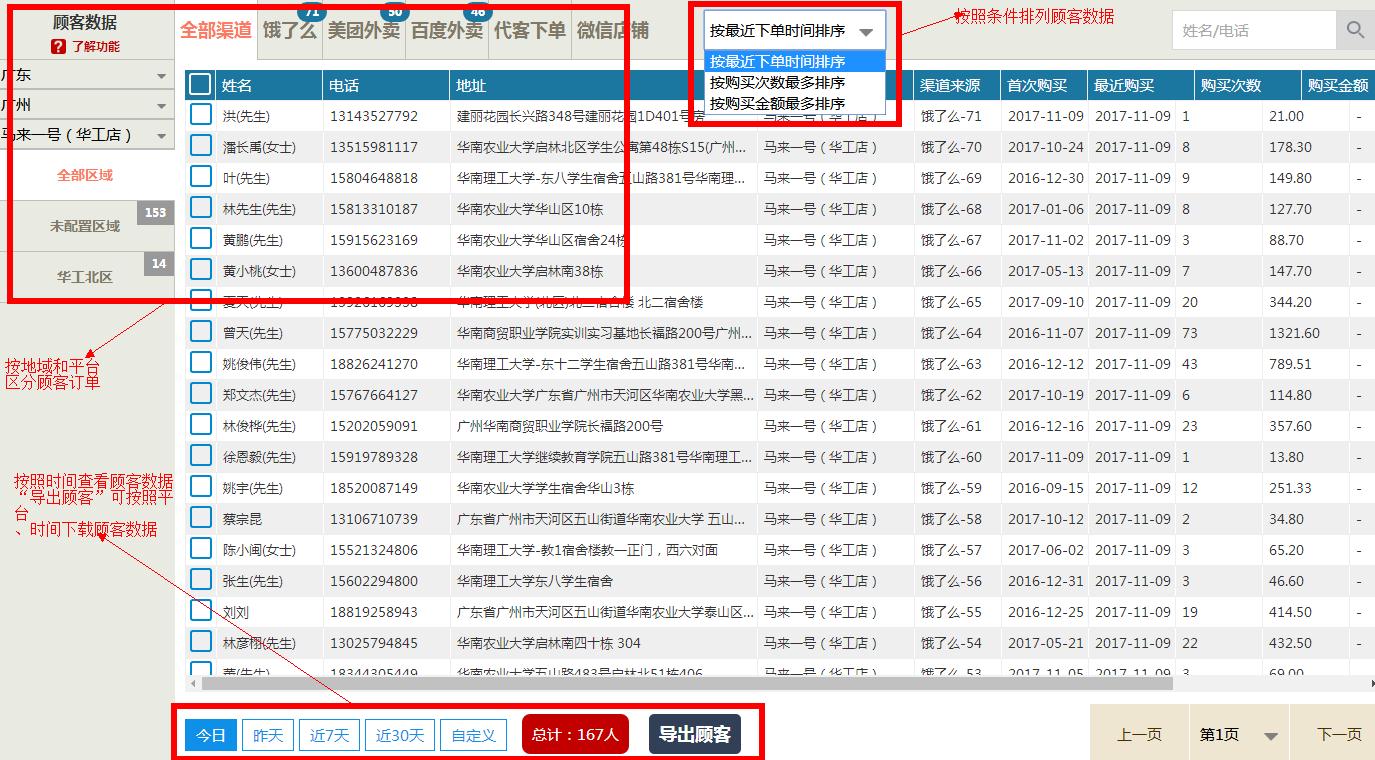This screenshot has height=760, width=1375.
Task: Click name 刘刘 in table
Action: click(x=236, y=612)
